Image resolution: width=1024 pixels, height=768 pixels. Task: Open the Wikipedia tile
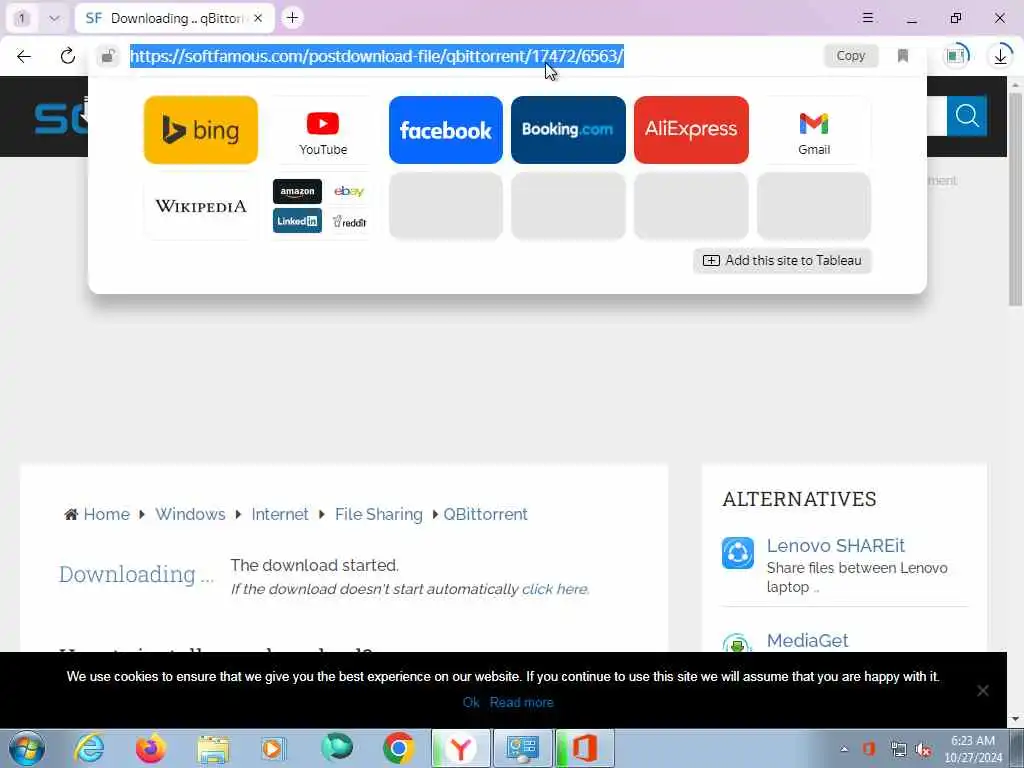(200, 206)
